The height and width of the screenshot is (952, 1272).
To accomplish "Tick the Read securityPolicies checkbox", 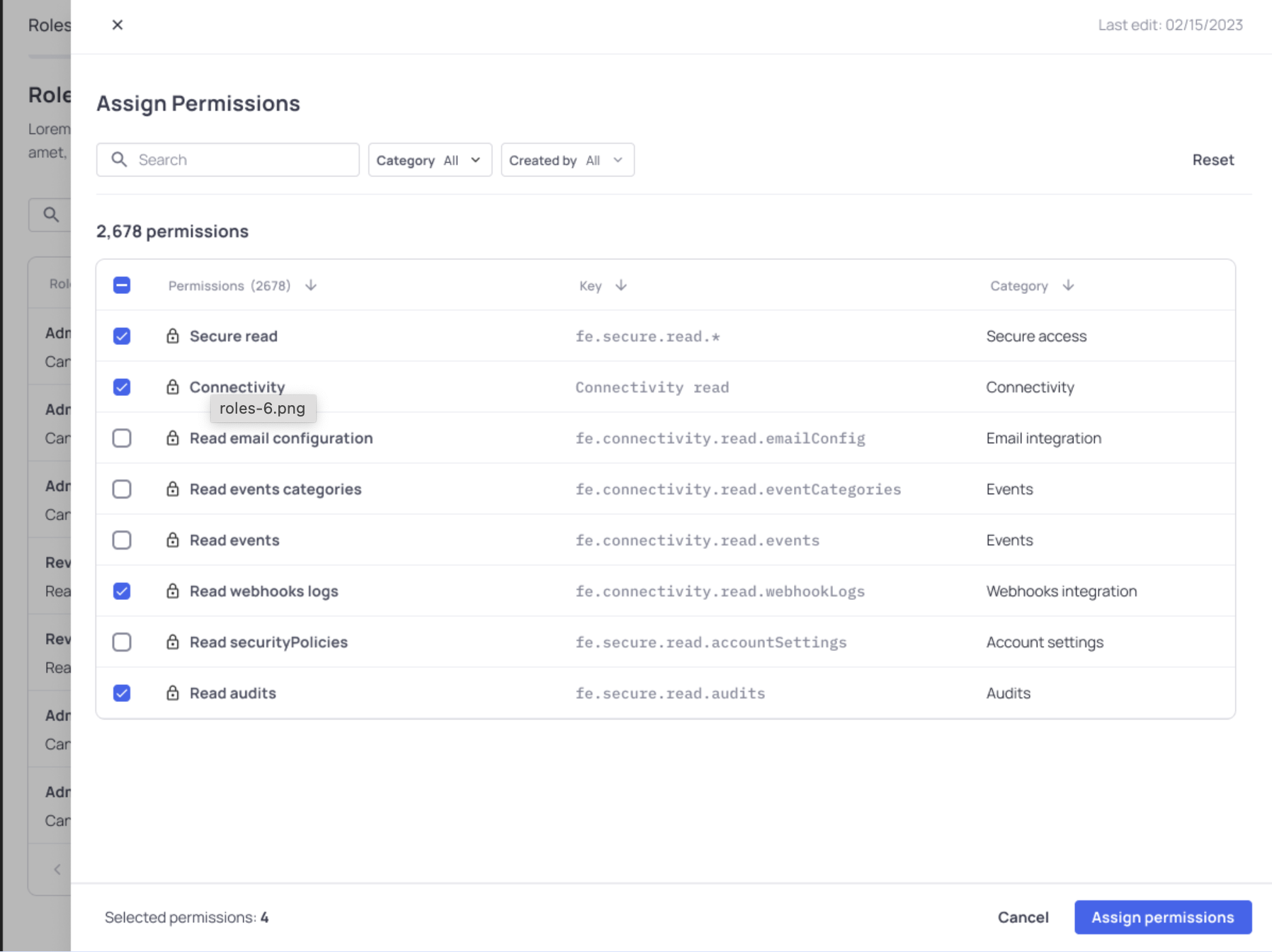I will pyautogui.click(x=122, y=642).
